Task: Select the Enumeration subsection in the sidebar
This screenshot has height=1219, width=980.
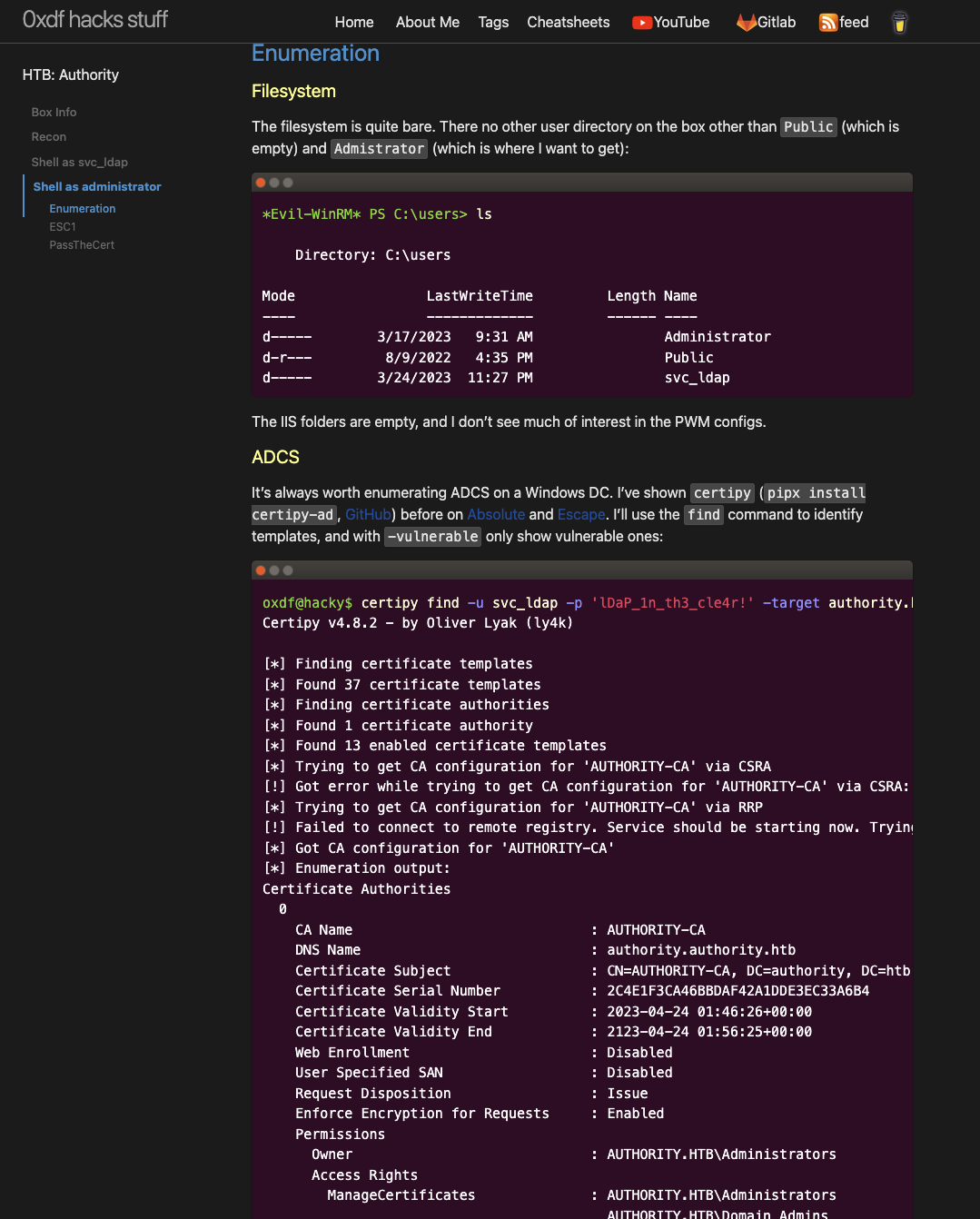Action: tap(83, 208)
